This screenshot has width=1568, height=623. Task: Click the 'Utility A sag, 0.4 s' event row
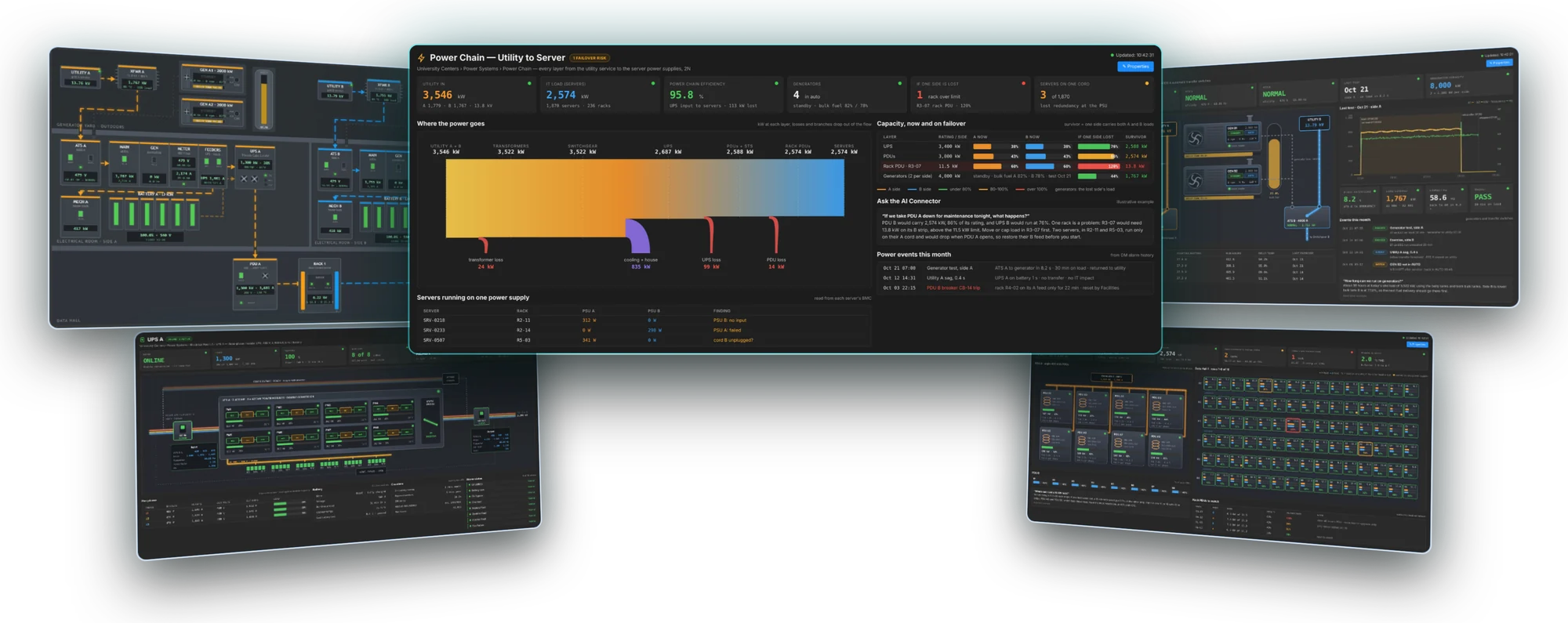click(x=1014, y=277)
